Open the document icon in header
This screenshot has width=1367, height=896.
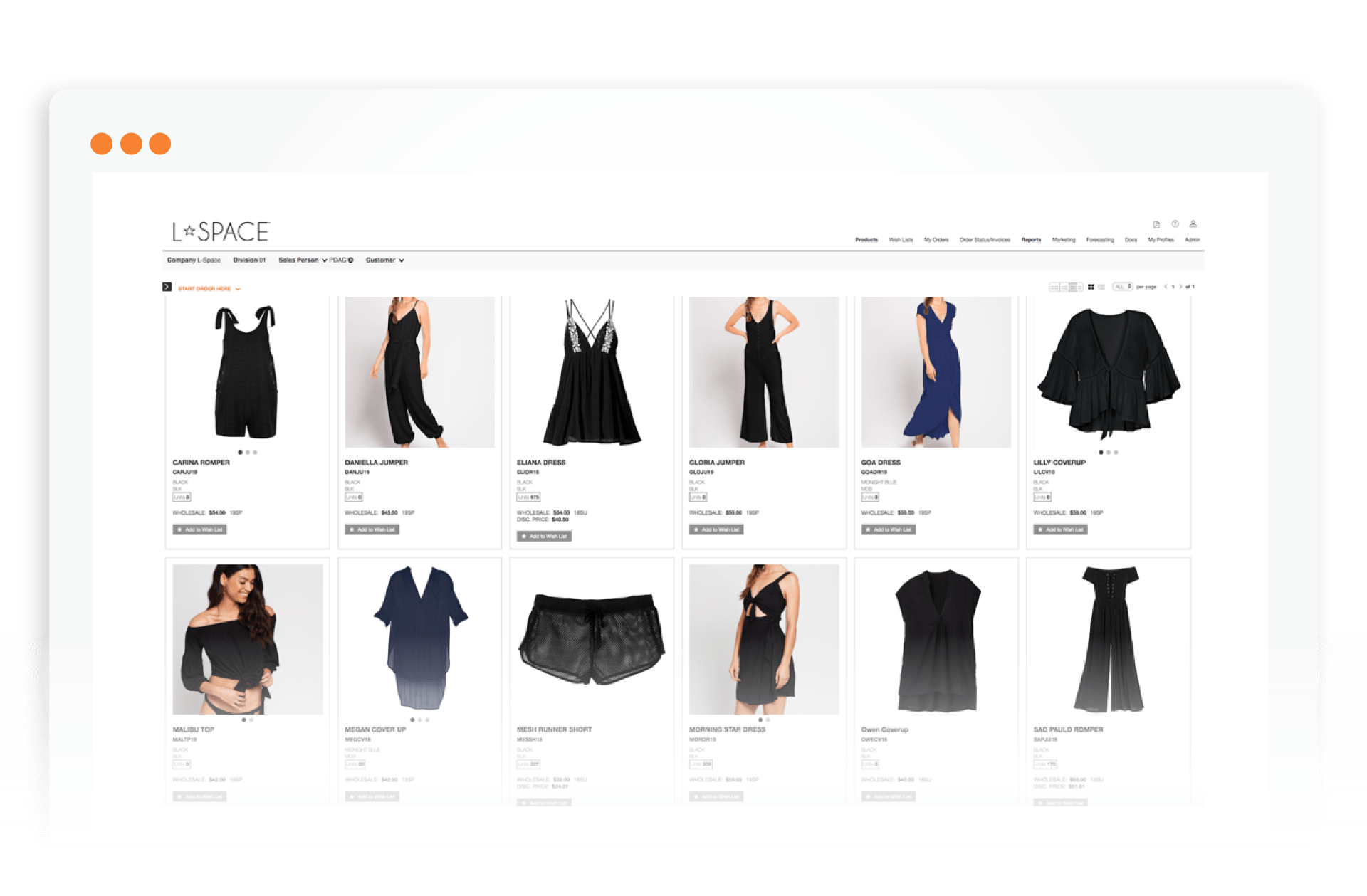1156,224
